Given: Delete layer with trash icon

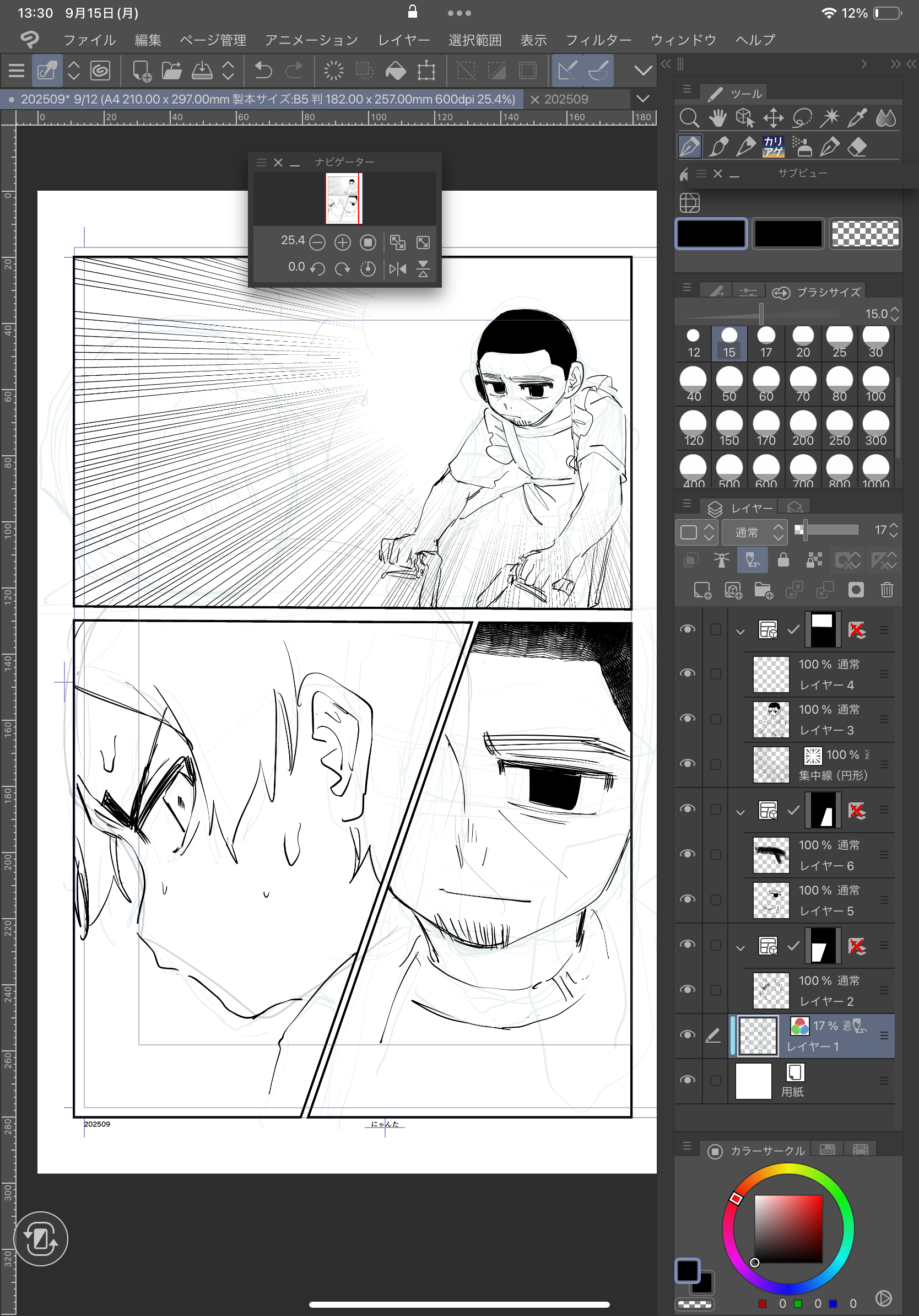Looking at the screenshot, I should [886, 590].
